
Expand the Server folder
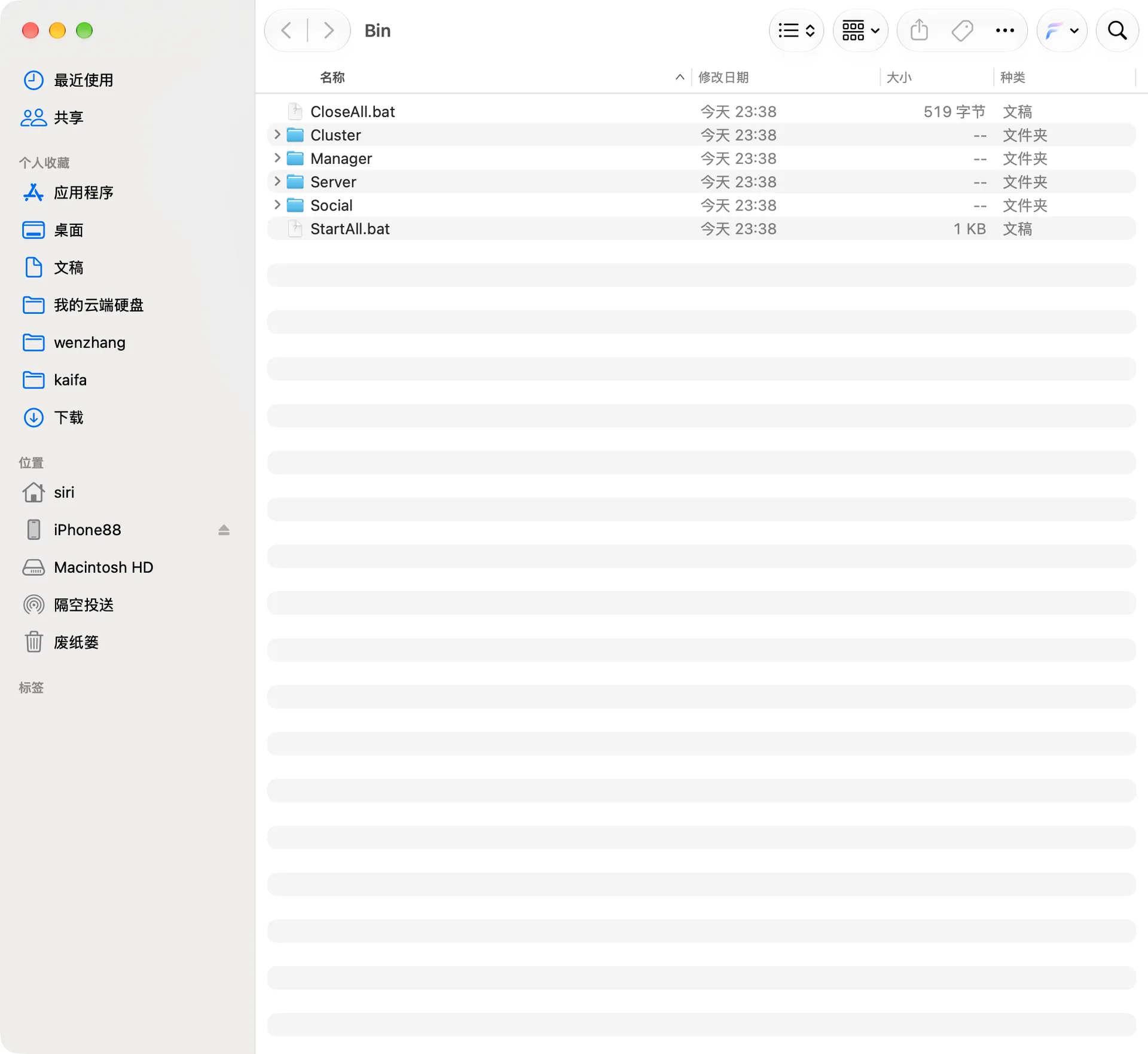click(x=277, y=181)
